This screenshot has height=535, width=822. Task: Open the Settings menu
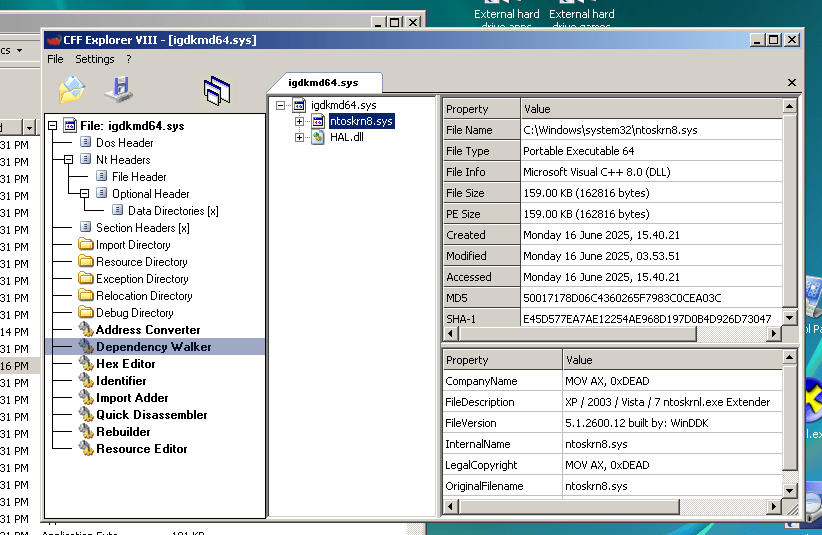coord(95,59)
